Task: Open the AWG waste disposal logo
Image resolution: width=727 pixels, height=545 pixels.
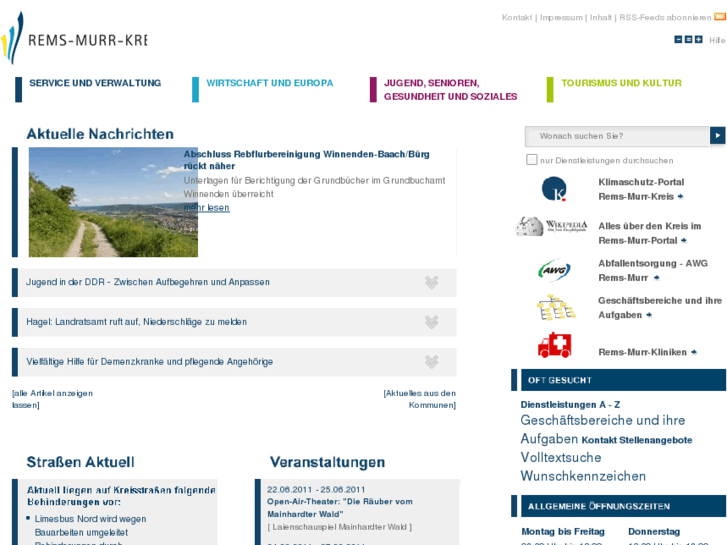Action: coord(554,270)
